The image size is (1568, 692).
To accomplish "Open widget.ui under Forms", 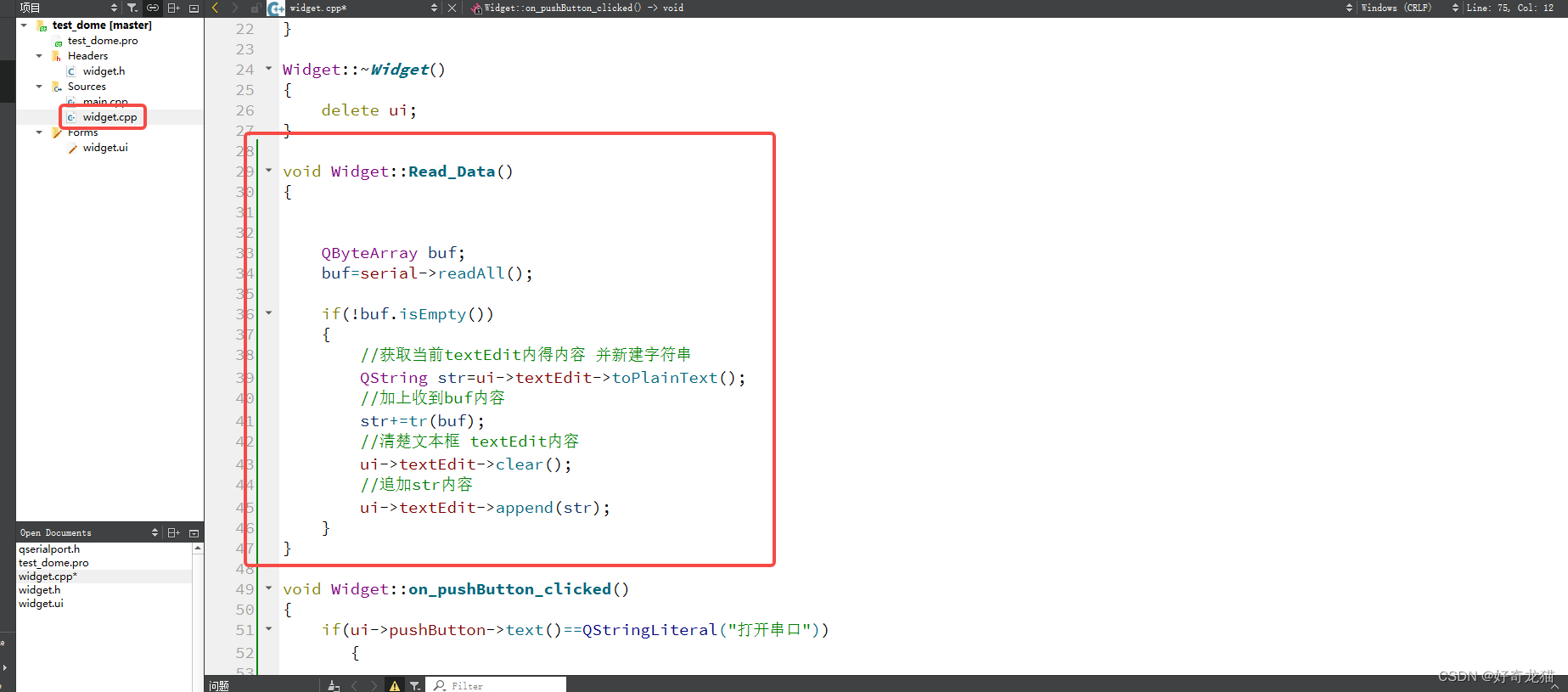I will click(x=105, y=148).
